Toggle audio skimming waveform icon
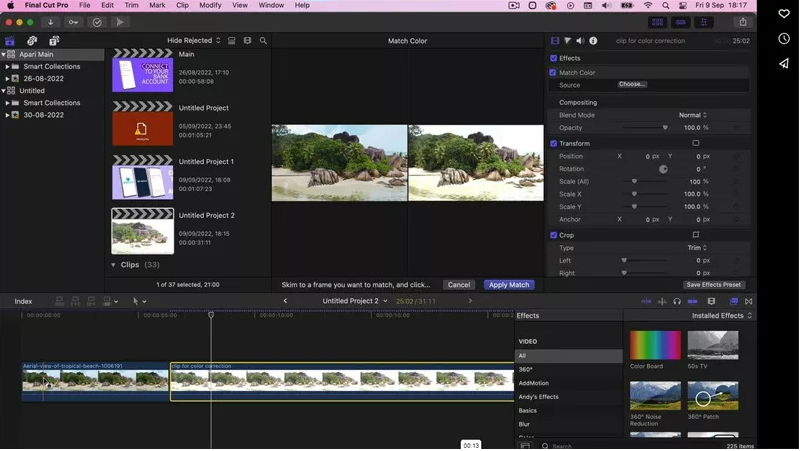 coord(662,302)
